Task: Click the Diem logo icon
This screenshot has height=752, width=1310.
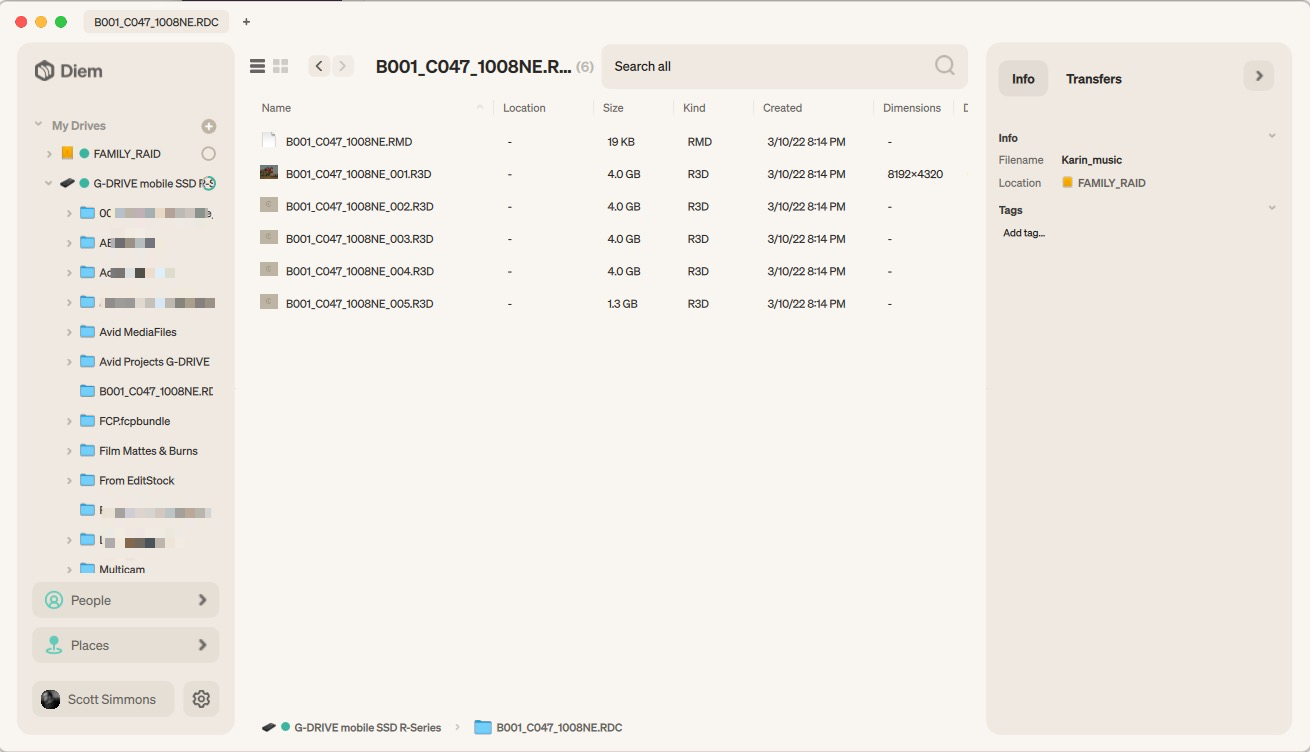Action: (x=44, y=71)
